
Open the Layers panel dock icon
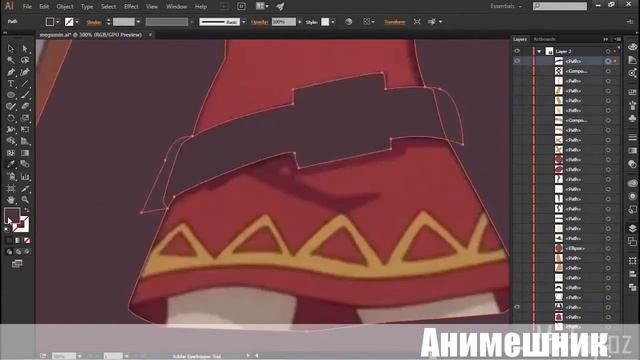(632, 228)
